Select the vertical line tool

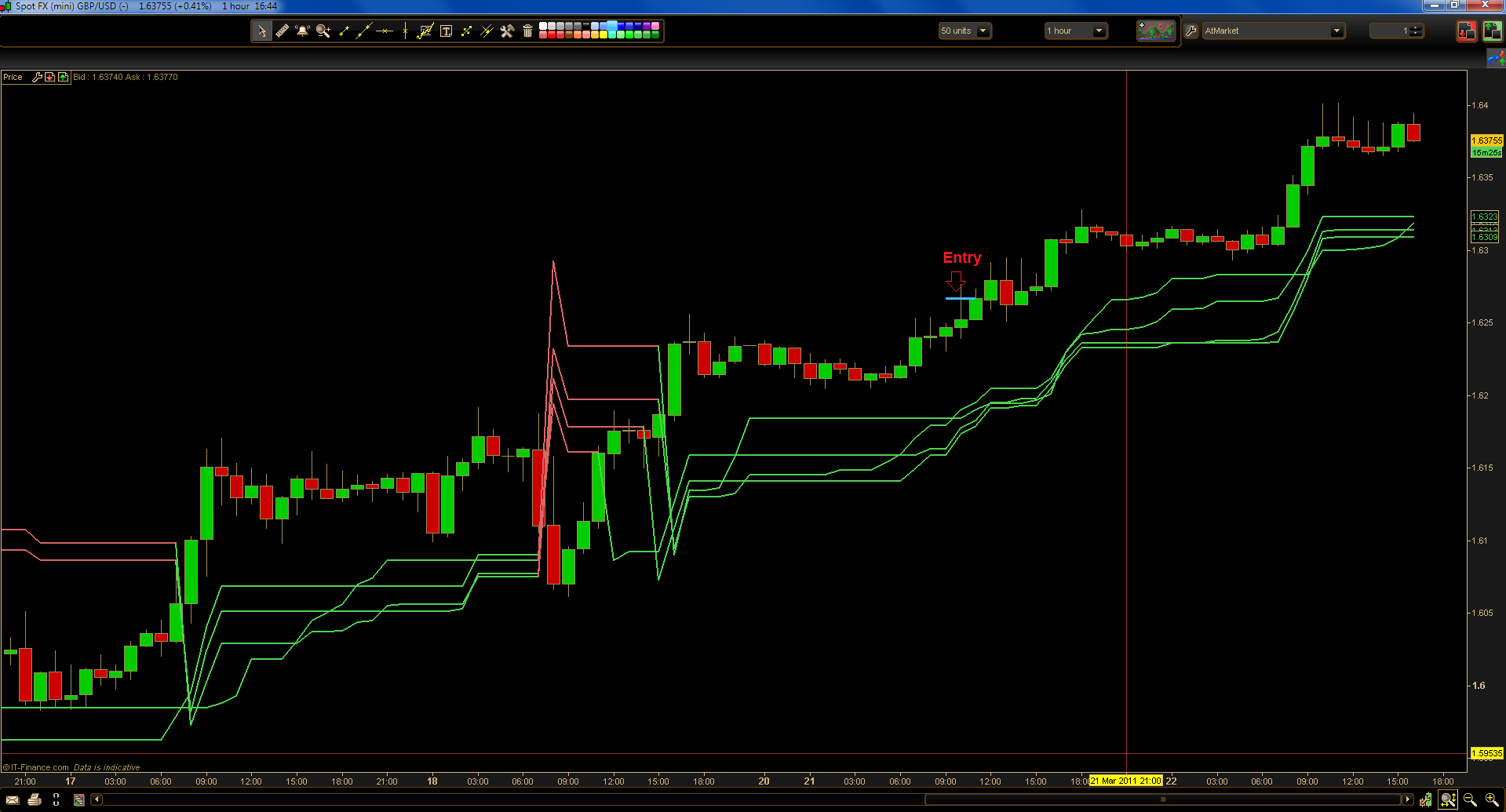click(405, 31)
